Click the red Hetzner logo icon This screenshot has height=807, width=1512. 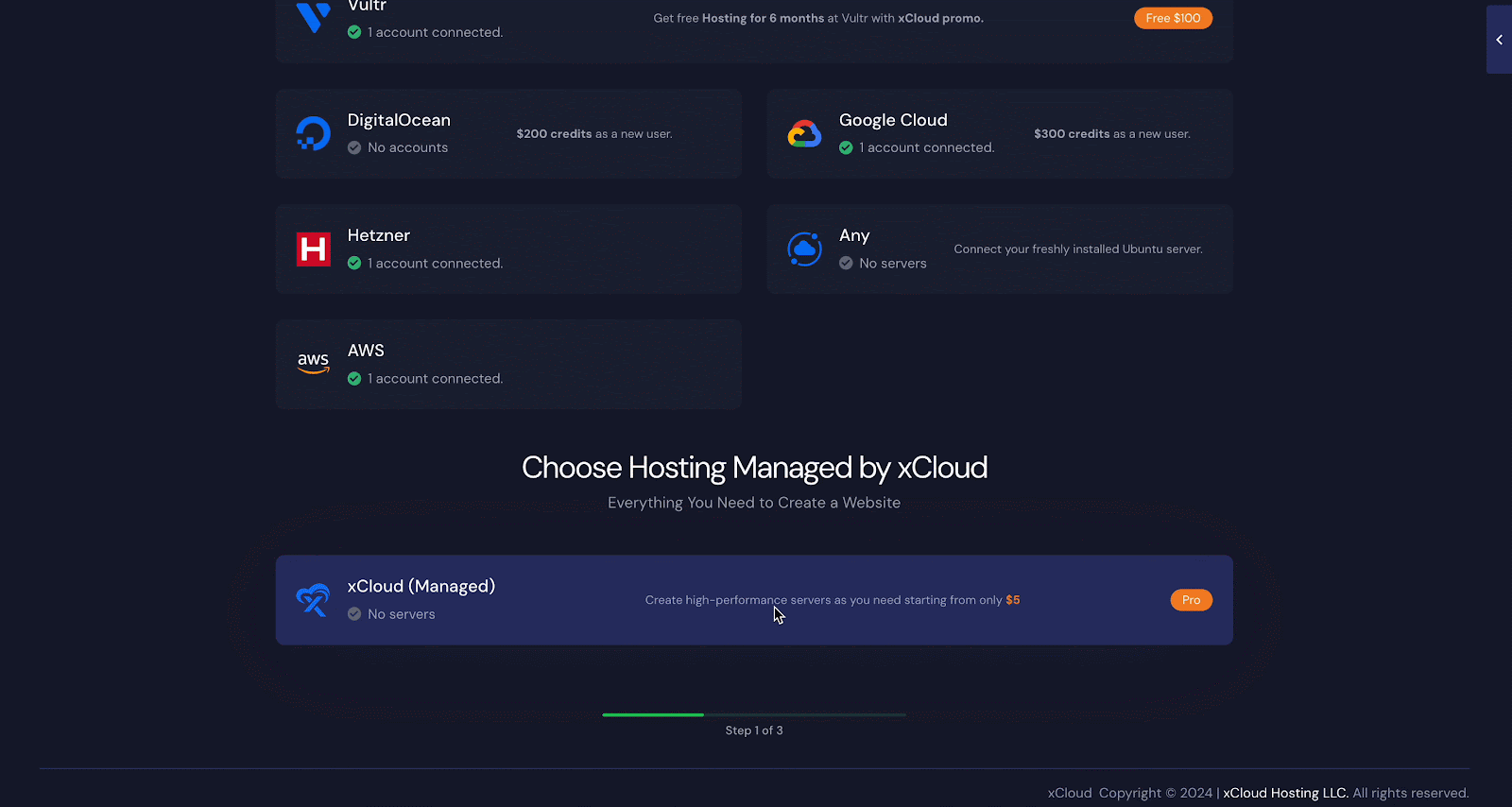coord(313,249)
